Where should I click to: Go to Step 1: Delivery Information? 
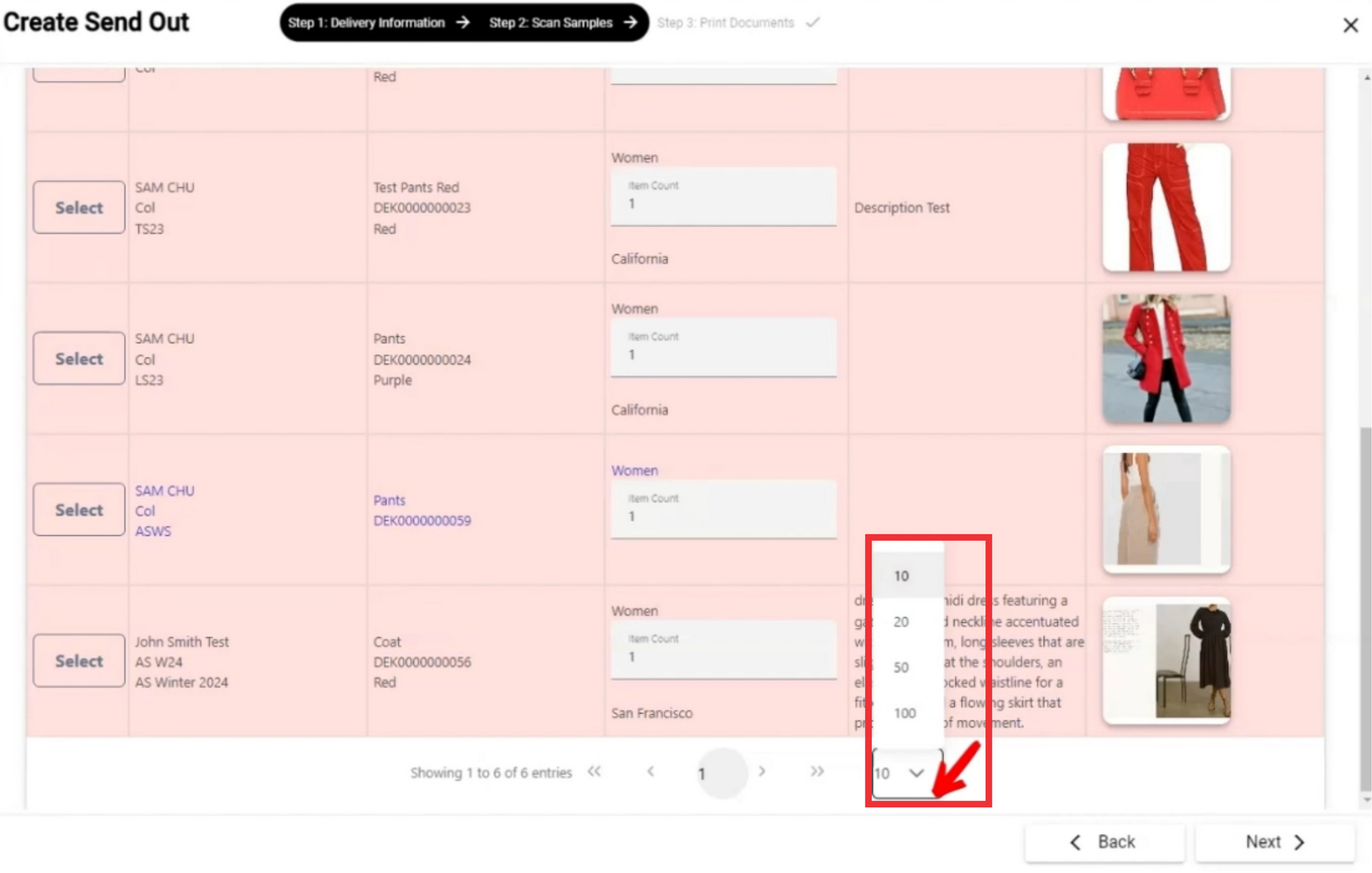(x=379, y=23)
